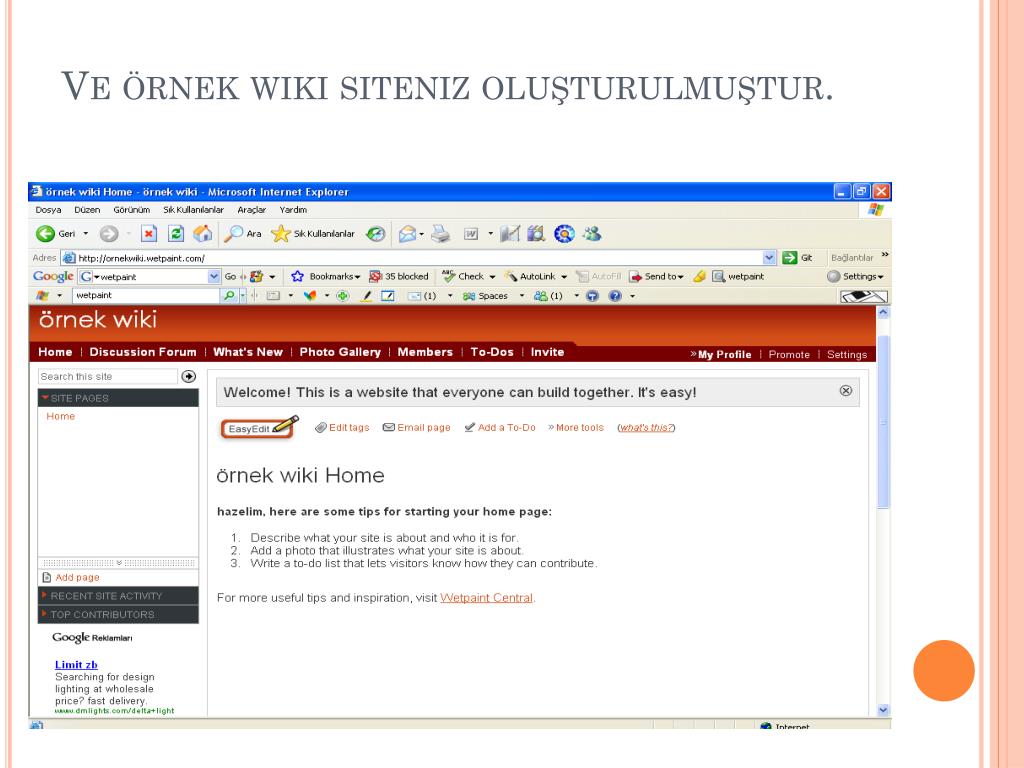The height and width of the screenshot is (768, 1024).
Task: Open More tools link
Action: [x=576, y=428]
